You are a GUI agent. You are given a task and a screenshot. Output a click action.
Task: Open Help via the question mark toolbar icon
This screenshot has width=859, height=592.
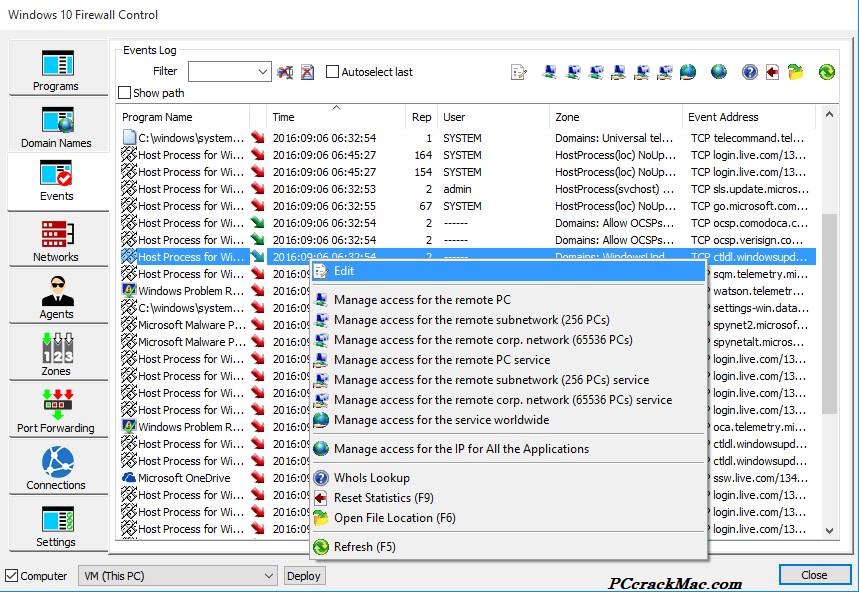click(x=748, y=71)
